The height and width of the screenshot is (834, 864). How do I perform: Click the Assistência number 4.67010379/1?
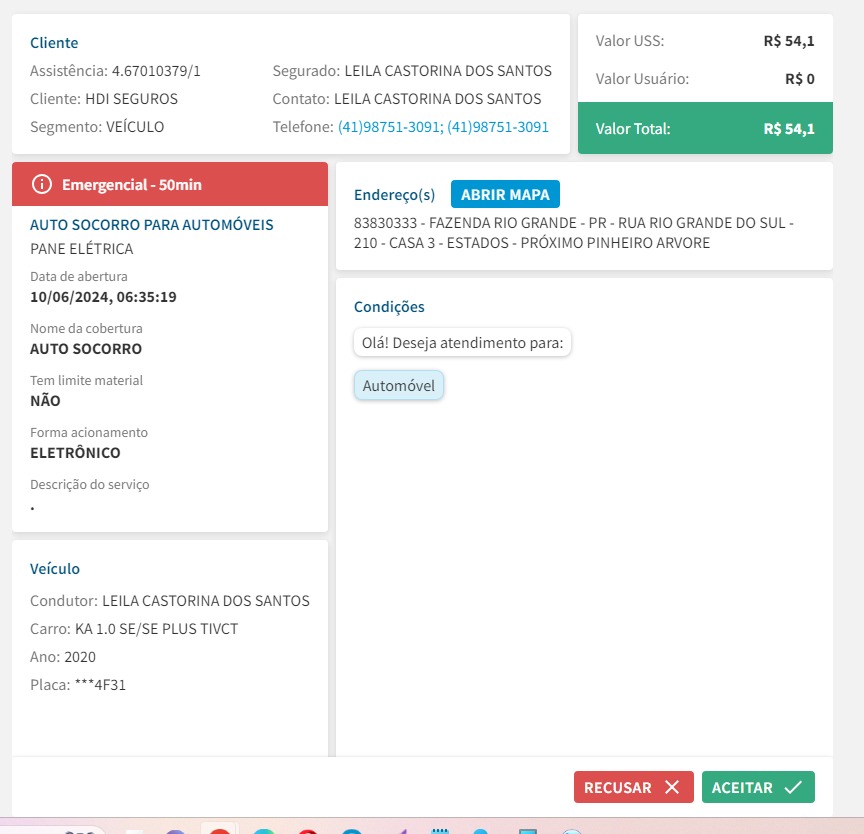click(156, 71)
